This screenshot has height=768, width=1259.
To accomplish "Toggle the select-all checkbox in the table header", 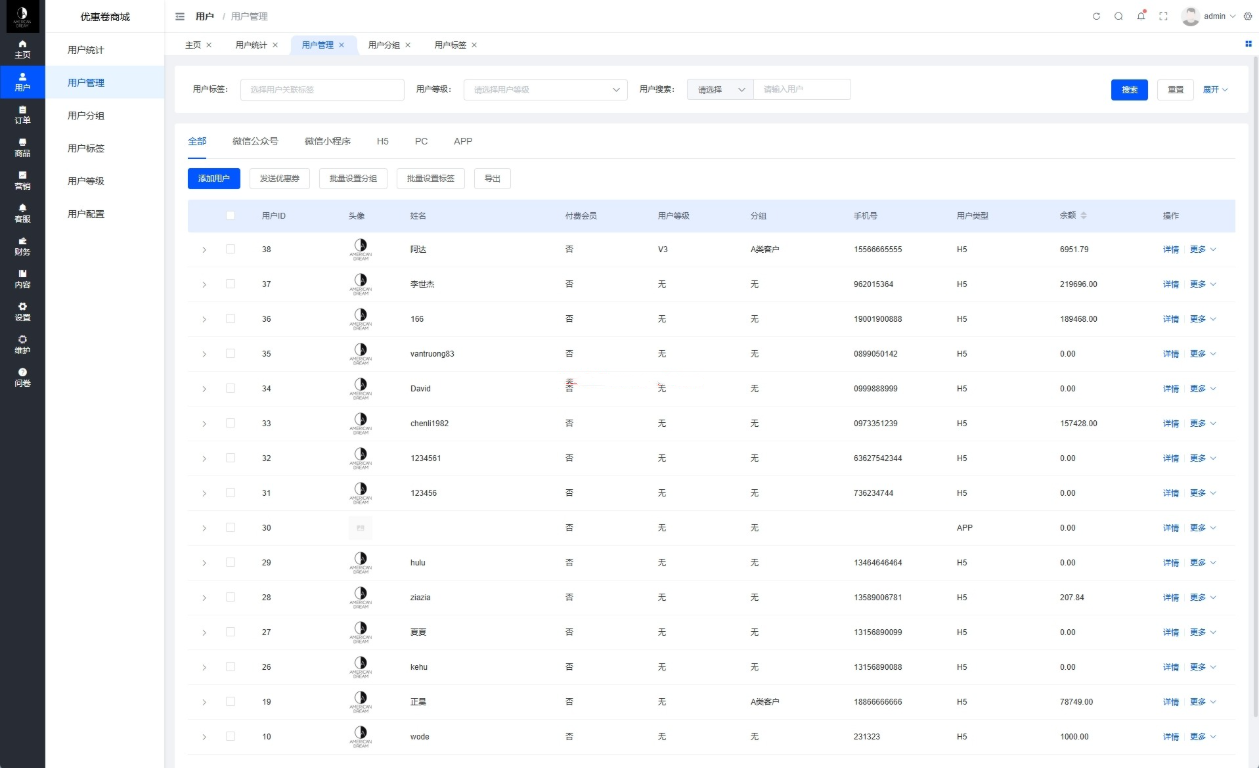I will 231,215.
